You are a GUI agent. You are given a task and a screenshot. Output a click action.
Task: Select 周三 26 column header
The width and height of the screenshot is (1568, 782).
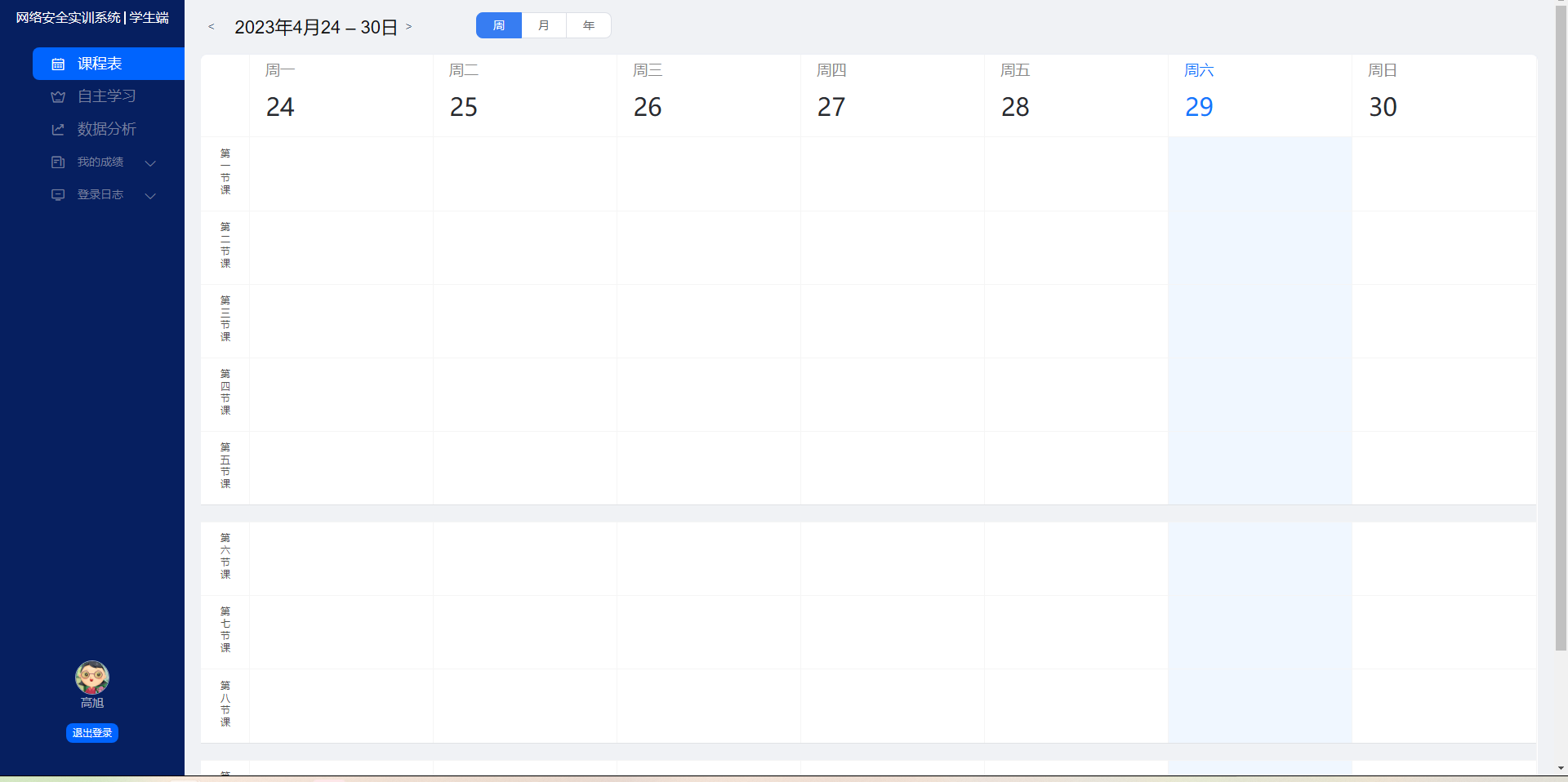pos(709,96)
